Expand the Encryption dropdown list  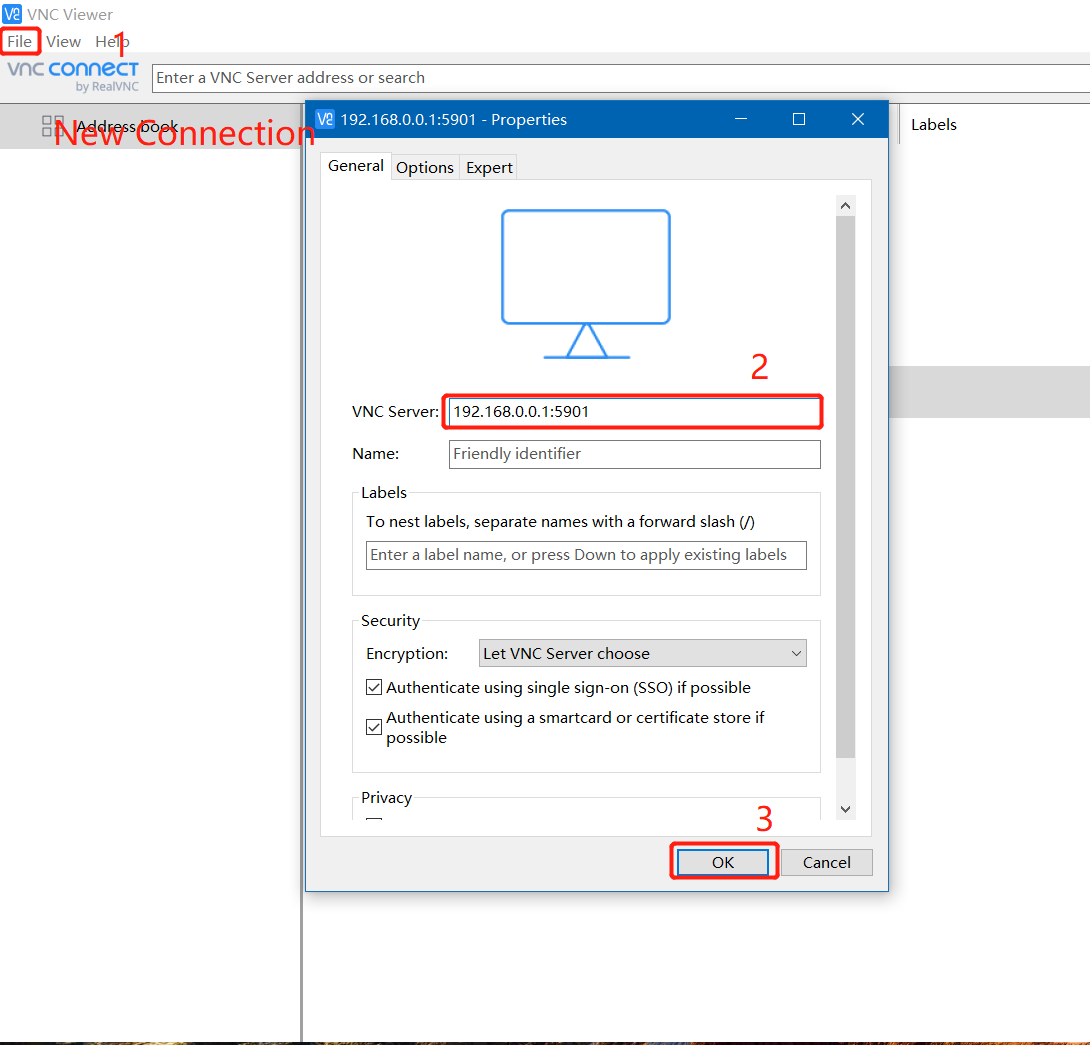pyautogui.click(x=643, y=654)
